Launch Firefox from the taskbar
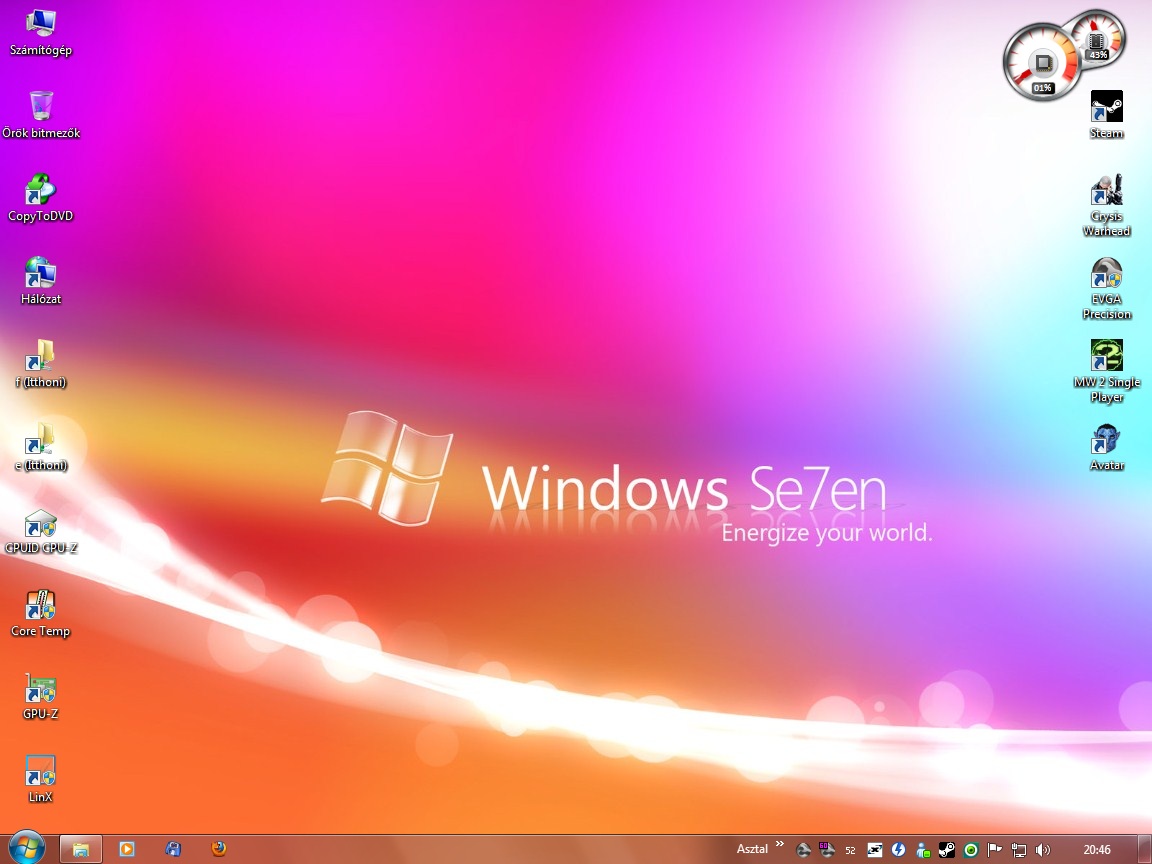The height and width of the screenshot is (864, 1152). (x=219, y=849)
